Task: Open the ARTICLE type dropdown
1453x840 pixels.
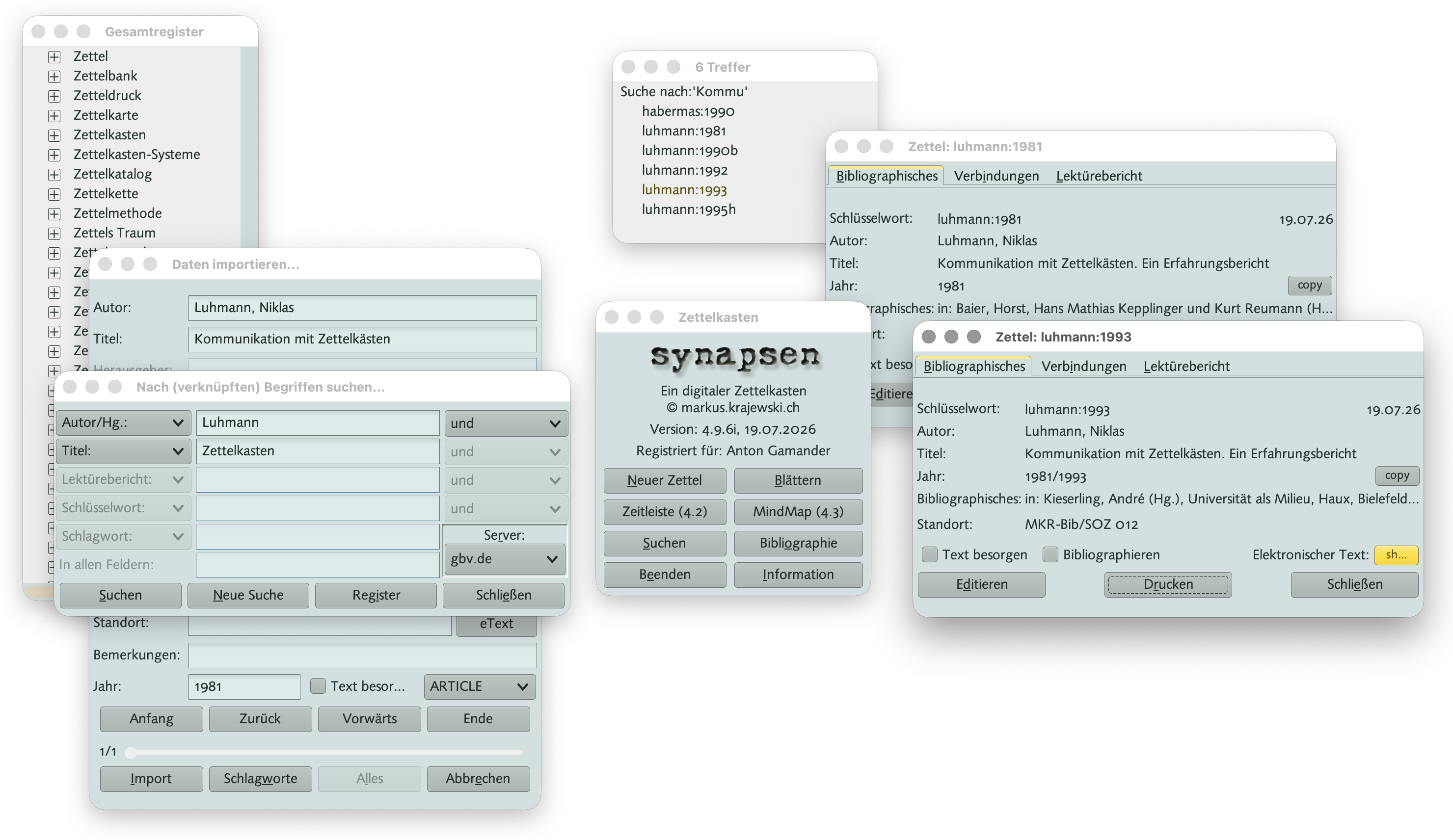Action: 479,687
